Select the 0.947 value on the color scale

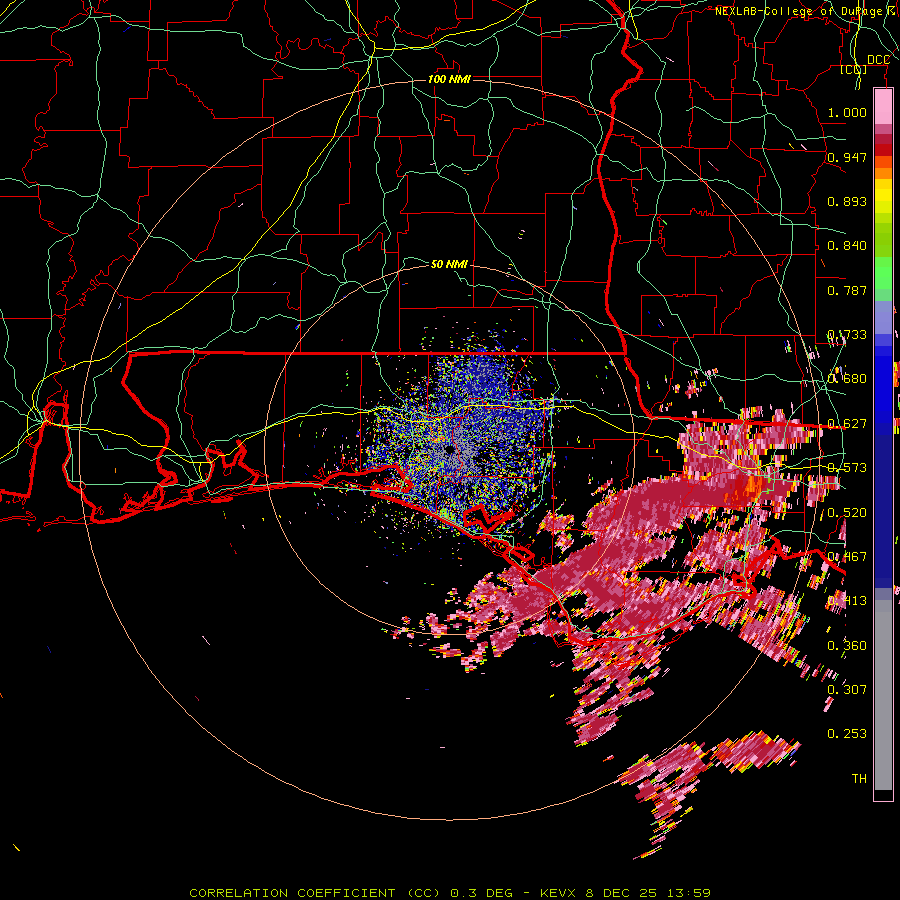[x=847, y=157]
